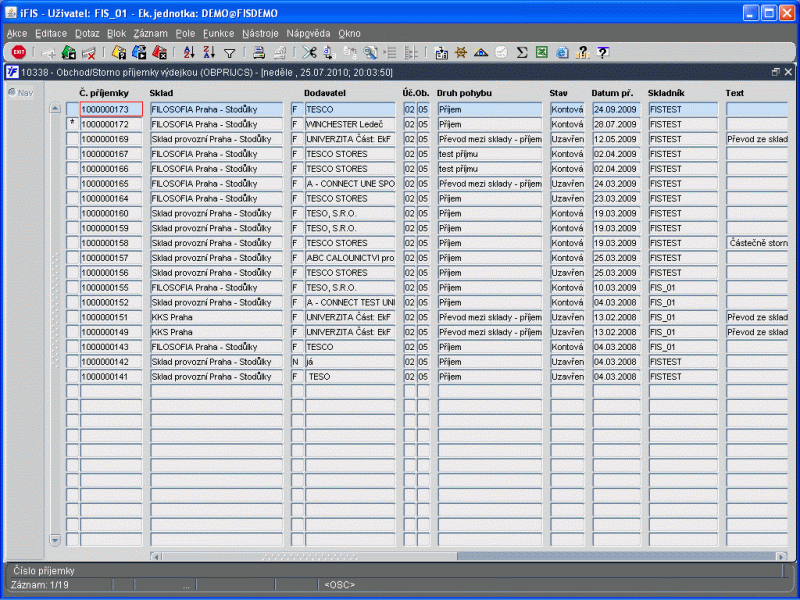This screenshot has height=600, width=800.
Task: Click the enter query icon with question mark
Action: click(119, 52)
